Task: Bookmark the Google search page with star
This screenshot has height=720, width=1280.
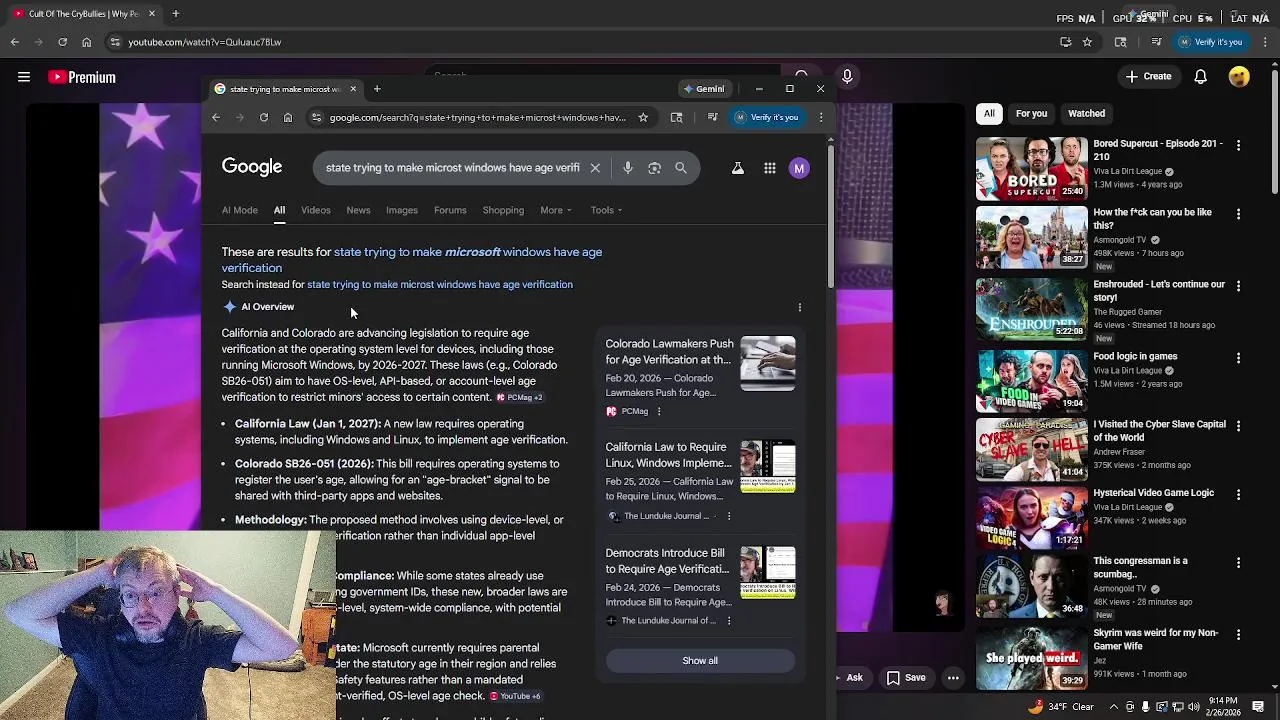Action: [x=643, y=117]
